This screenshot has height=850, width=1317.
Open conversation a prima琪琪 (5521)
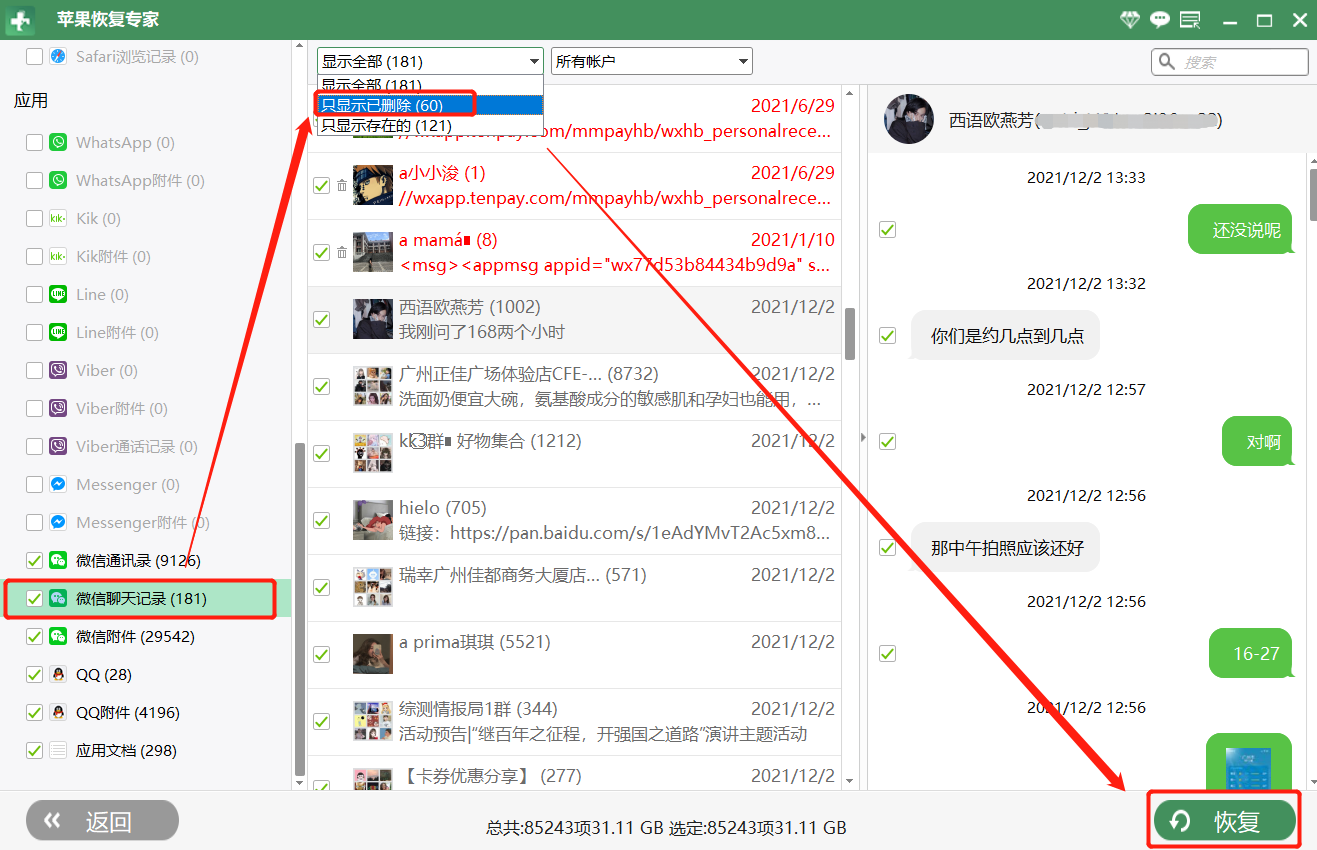pyautogui.click(x=574, y=655)
